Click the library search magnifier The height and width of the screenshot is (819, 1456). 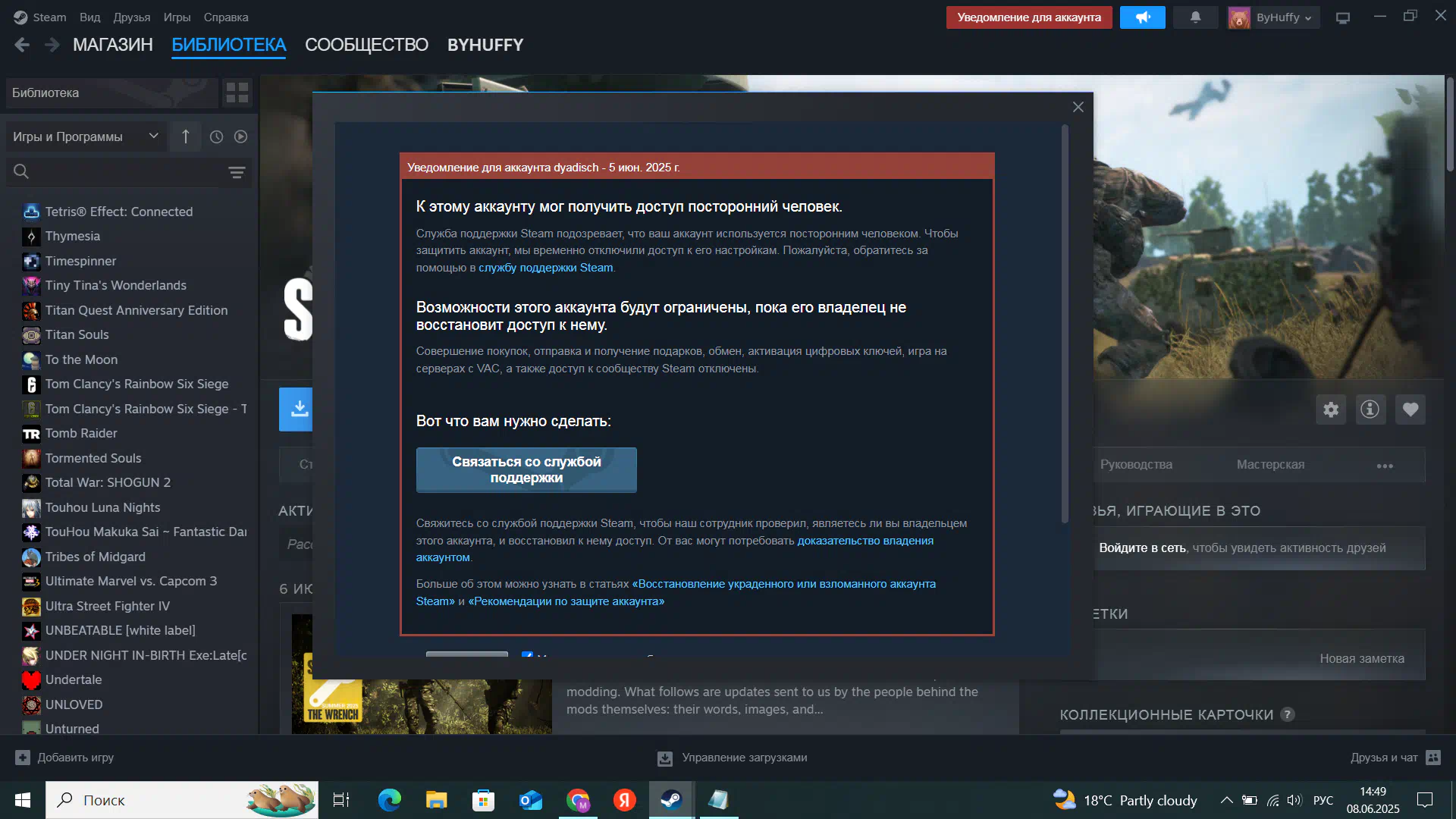click(21, 172)
